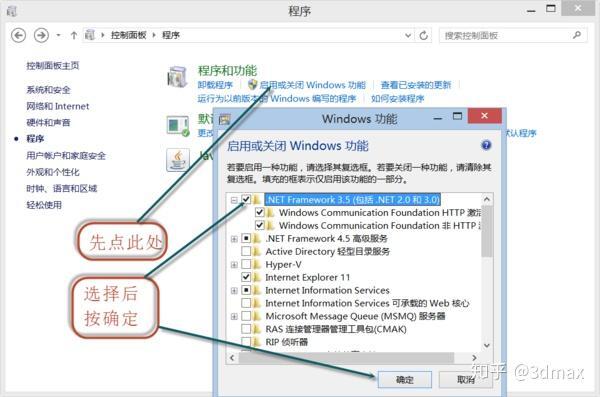Image resolution: width=600 pixels, height=397 pixels.
Task: Click 程序 in the address breadcrumb
Action: coord(171,35)
